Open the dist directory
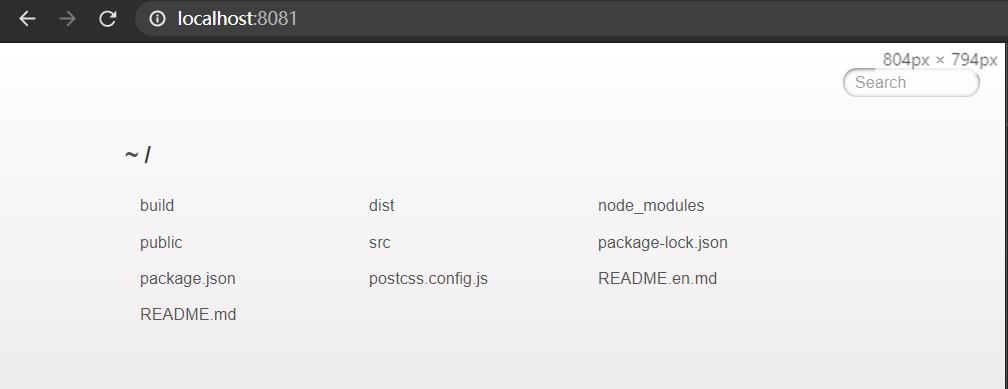 (x=382, y=206)
